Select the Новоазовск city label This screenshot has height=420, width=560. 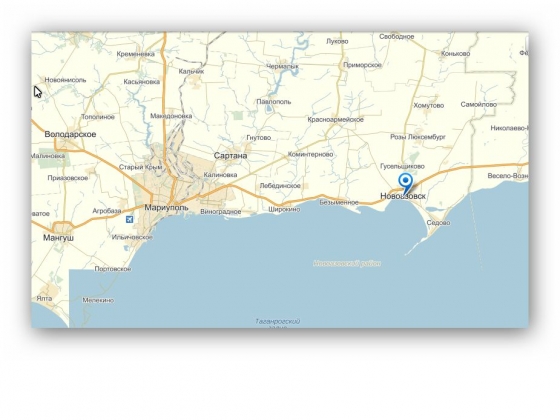[403, 196]
